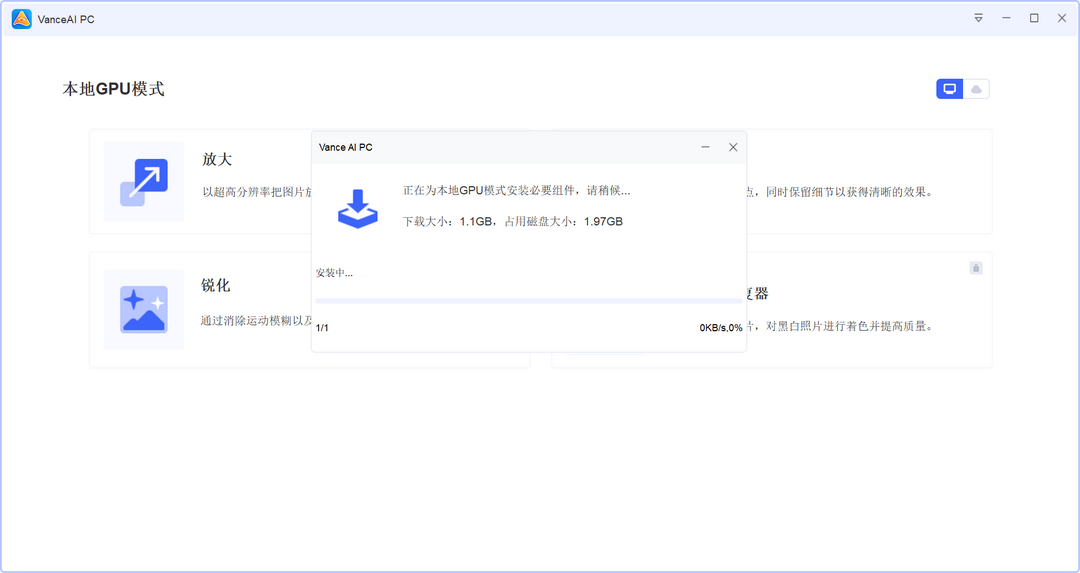Screen dimensions: 1080x573
Task: Maximize the VanceAI PC main window
Action: point(1034,18)
